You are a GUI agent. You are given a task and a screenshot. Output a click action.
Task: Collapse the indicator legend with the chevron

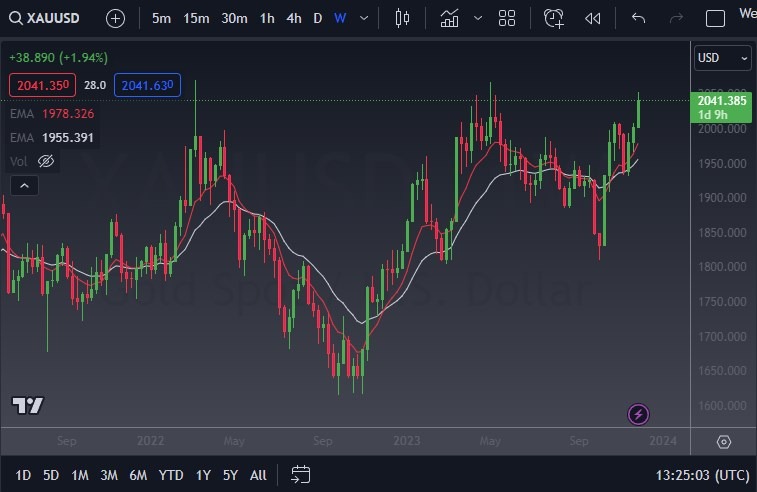point(24,186)
